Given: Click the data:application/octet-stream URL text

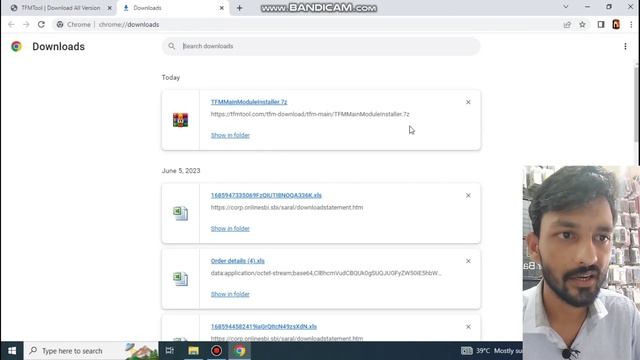Looking at the screenshot, I should pyautogui.click(x=326, y=273).
